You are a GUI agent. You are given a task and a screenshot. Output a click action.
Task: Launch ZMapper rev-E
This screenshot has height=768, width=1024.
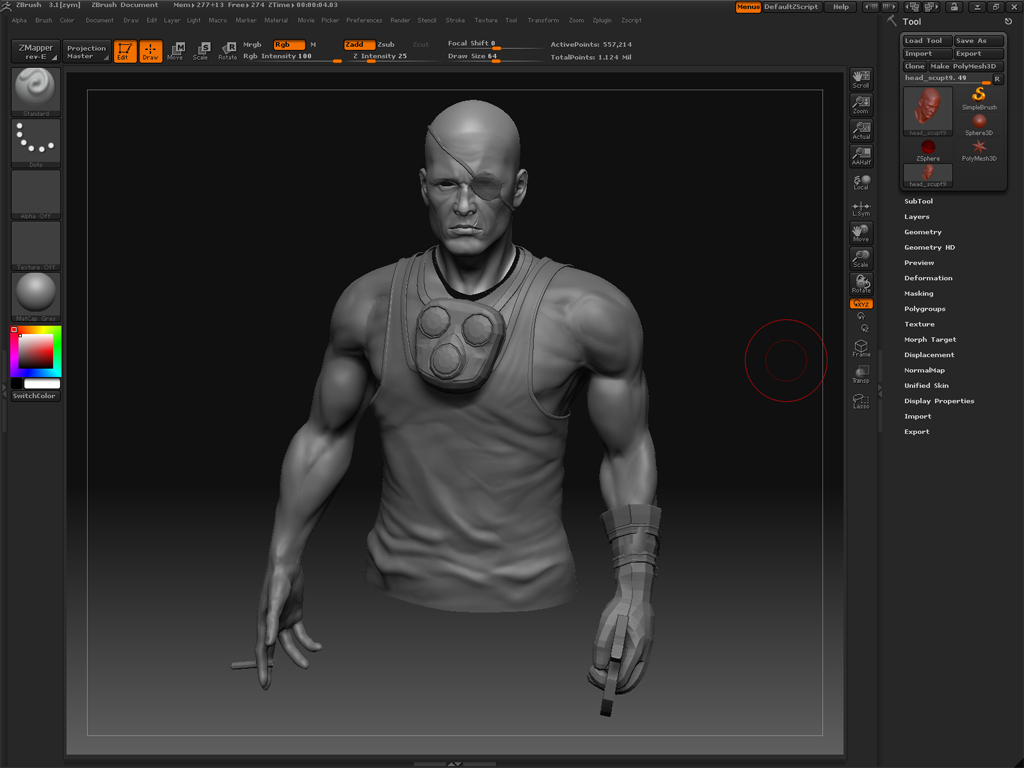[x=36, y=52]
